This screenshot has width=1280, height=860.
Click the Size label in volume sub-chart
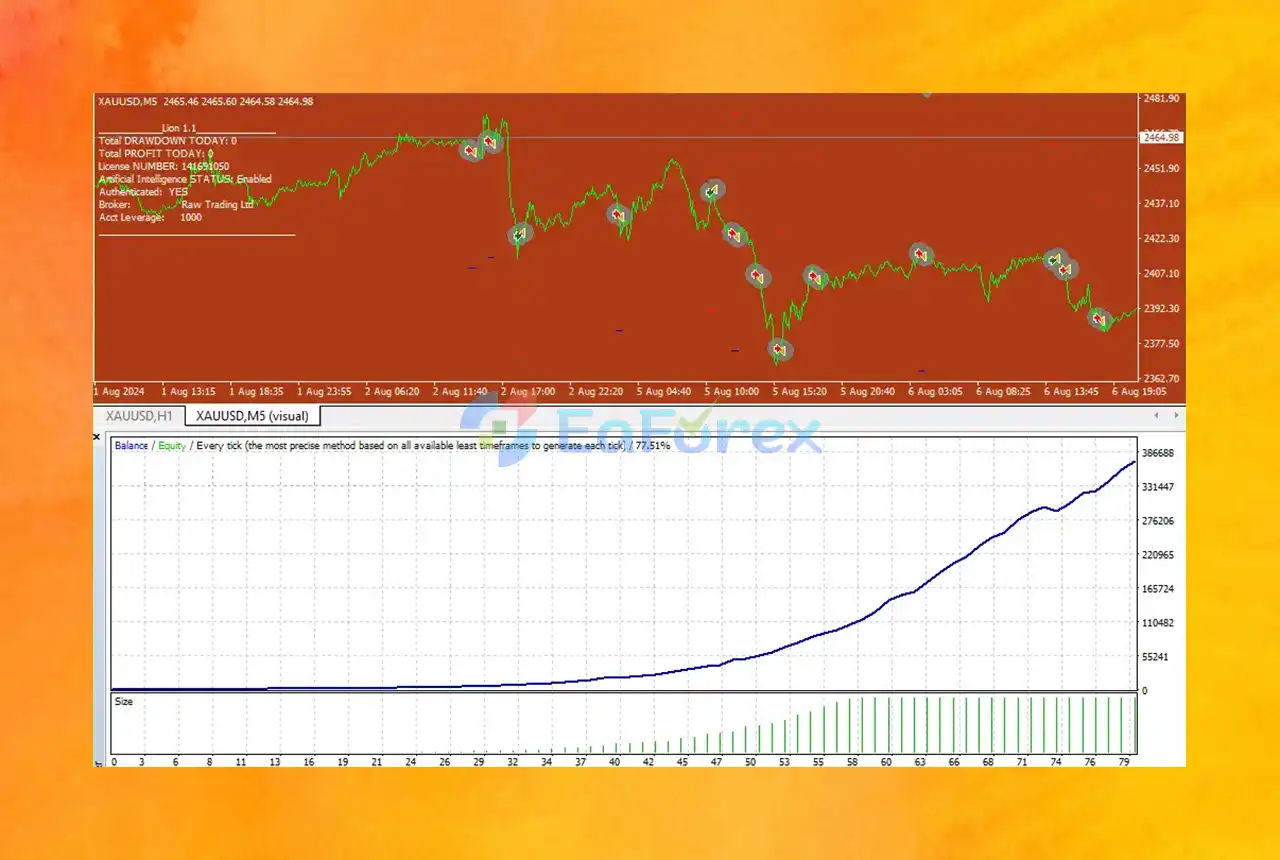pos(123,702)
